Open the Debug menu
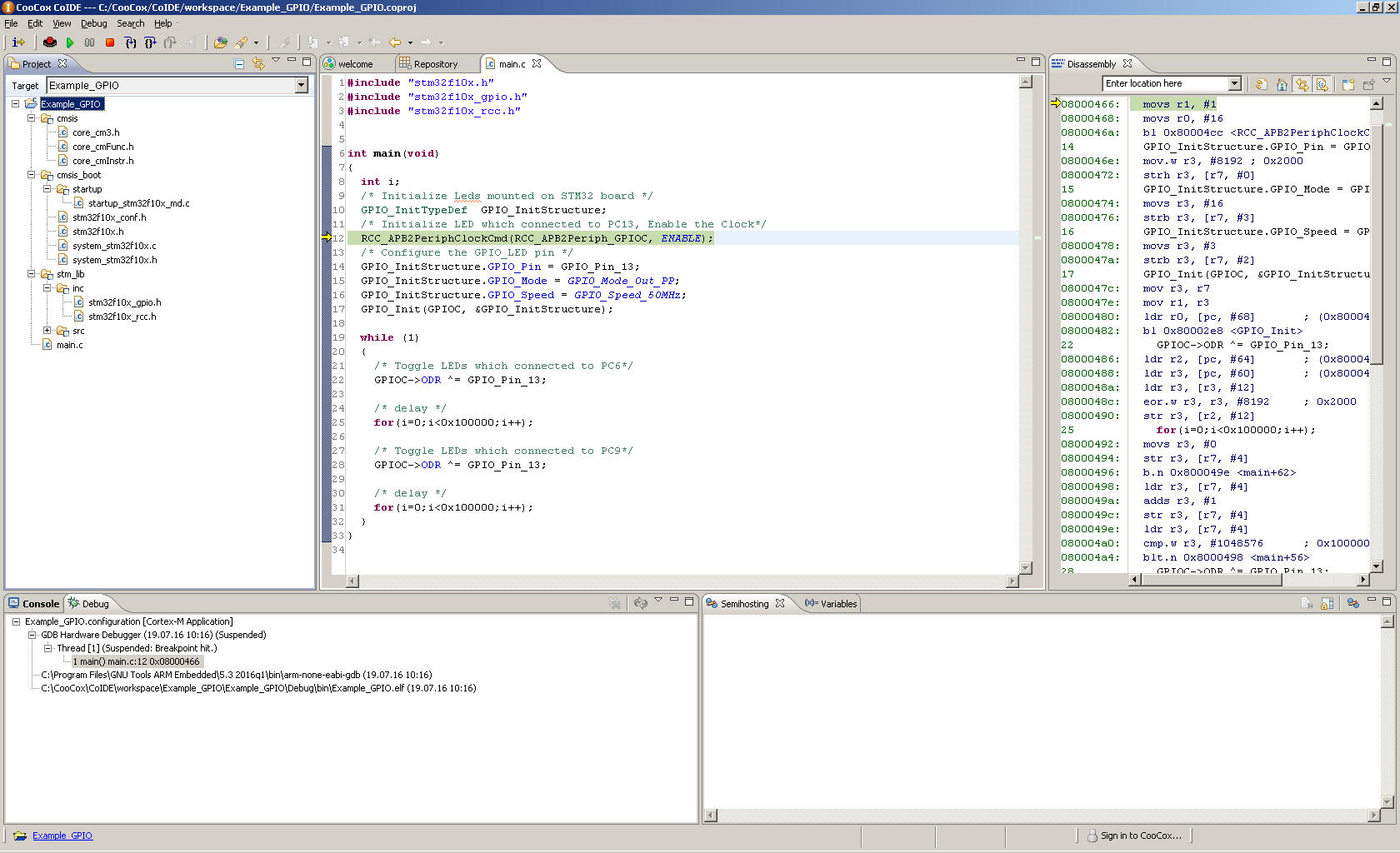1400x853 pixels. pos(93,23)
